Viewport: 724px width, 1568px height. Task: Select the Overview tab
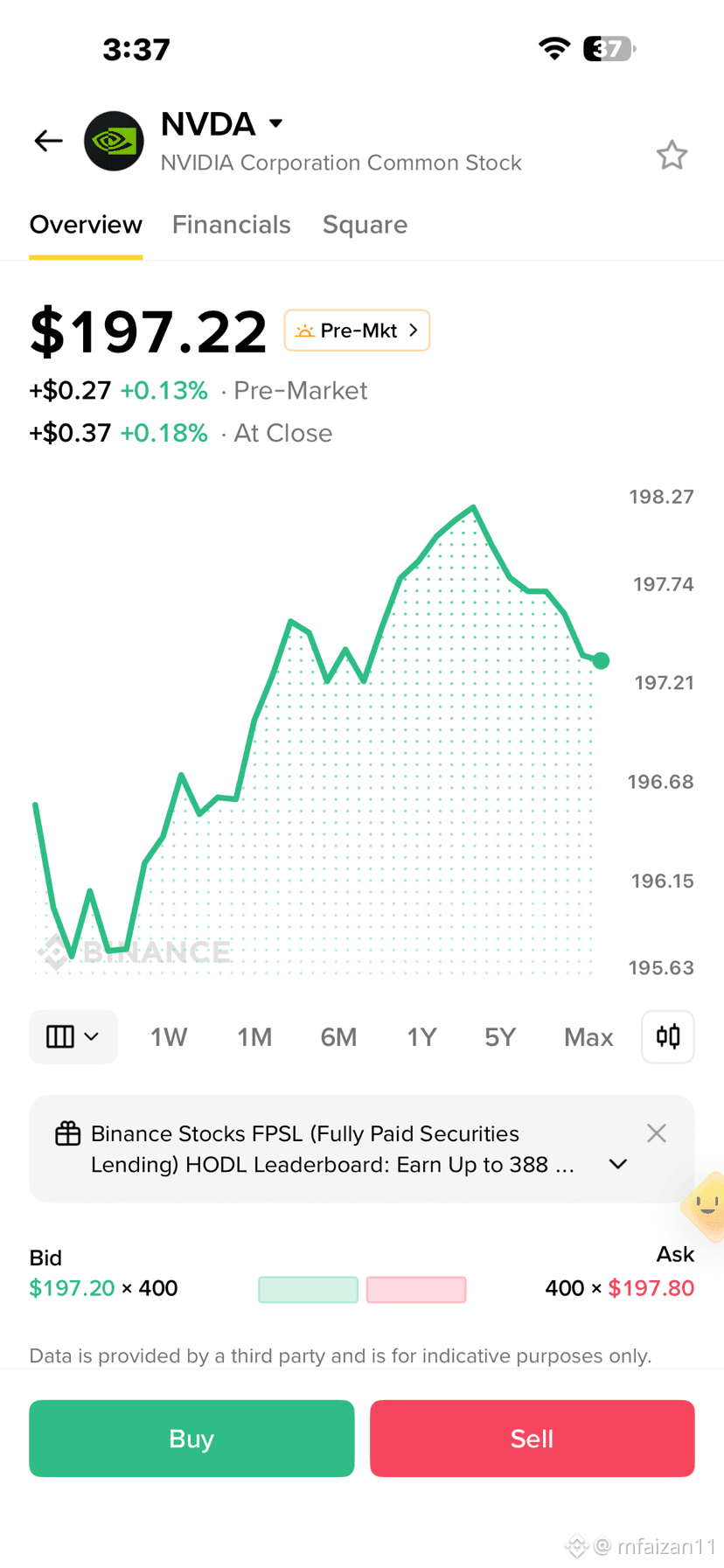86,225
